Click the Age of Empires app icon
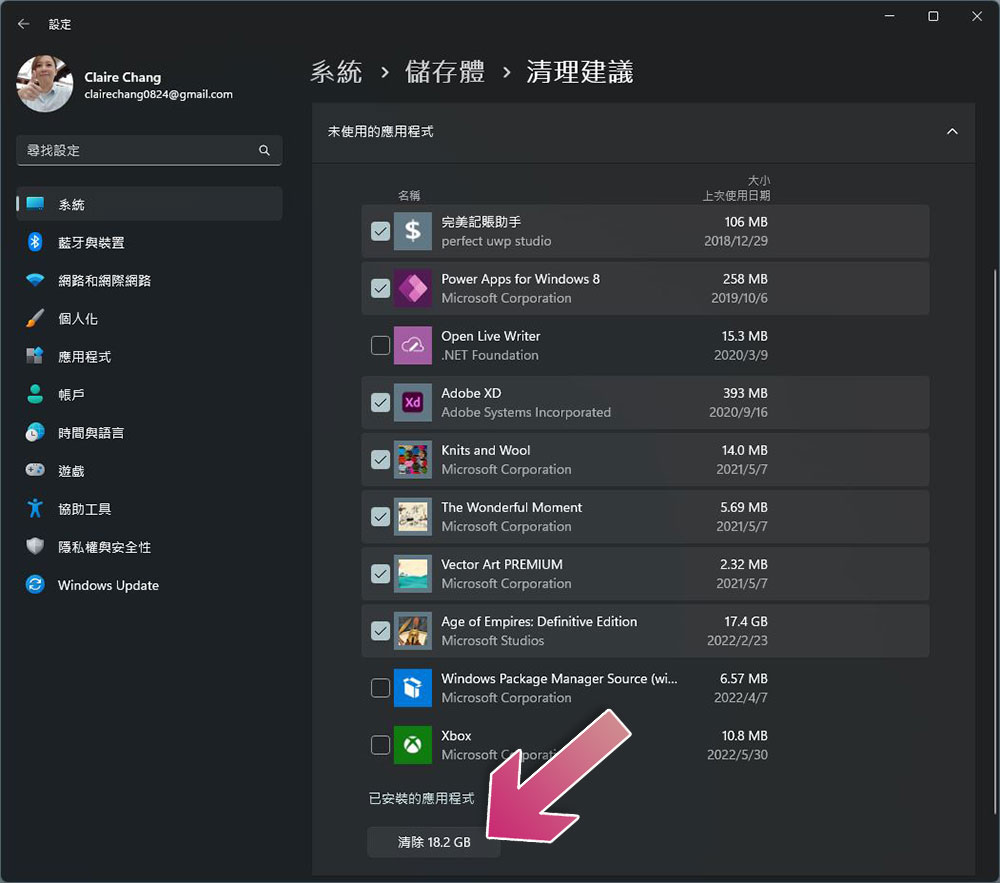Screen dimensions: 1000x883 [x=413, y=631]
